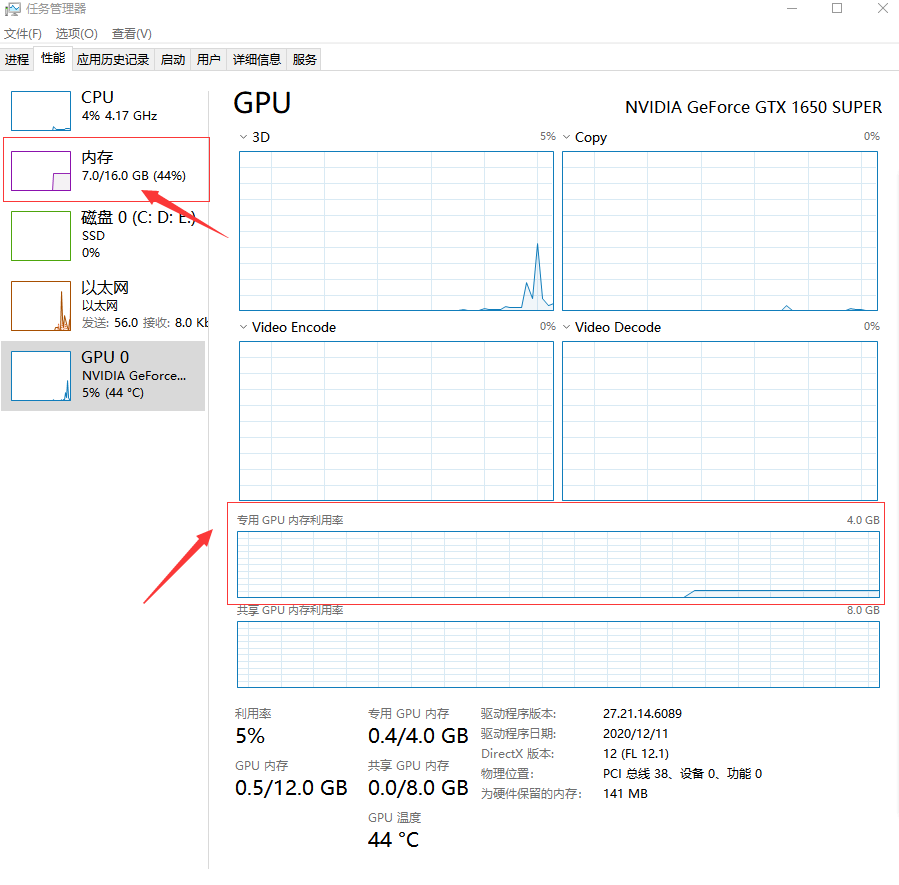Click the 利用率 5% value
This screenshot has height=885, width=899.
click(250, 736)
